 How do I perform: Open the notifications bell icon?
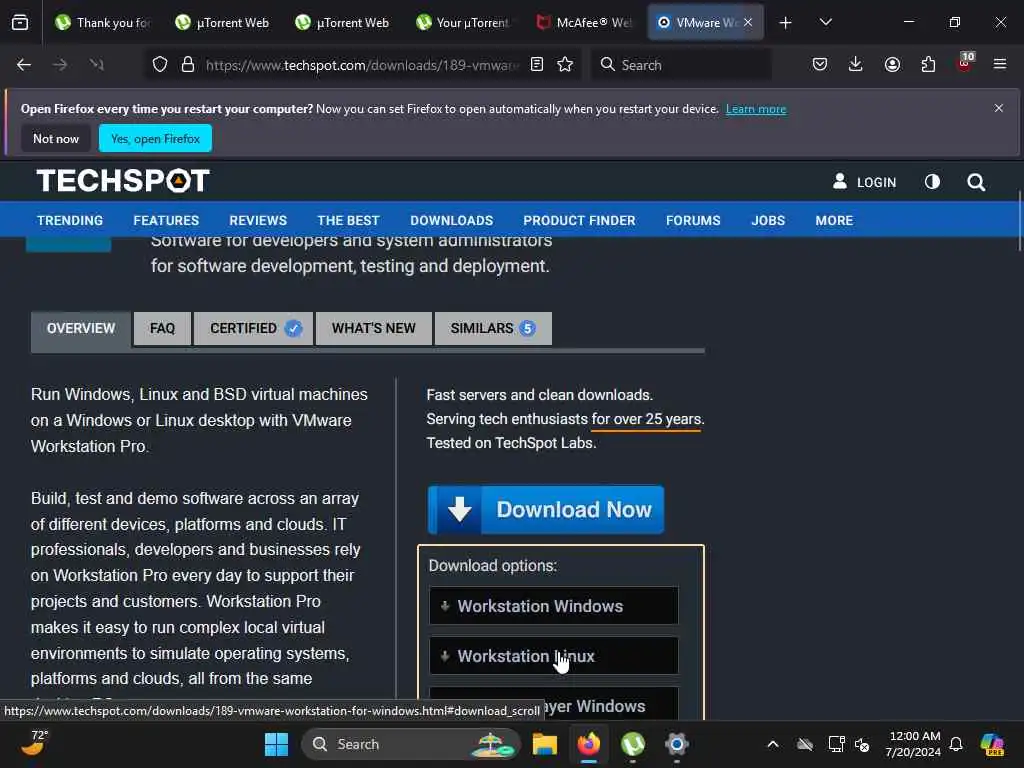click(956, 744)
